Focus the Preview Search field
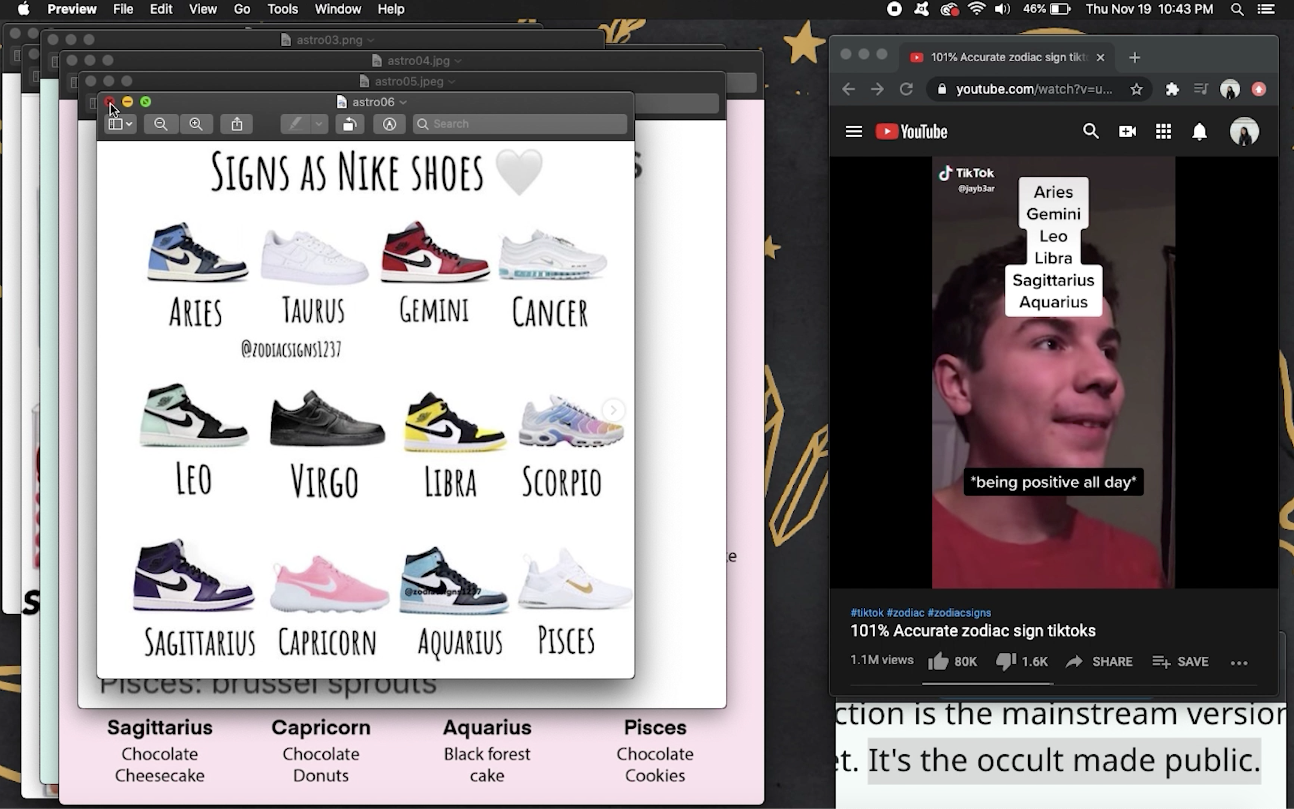The height and width of the screenshot is (809, 1294). pyautogui.click(x=520, y=124)
